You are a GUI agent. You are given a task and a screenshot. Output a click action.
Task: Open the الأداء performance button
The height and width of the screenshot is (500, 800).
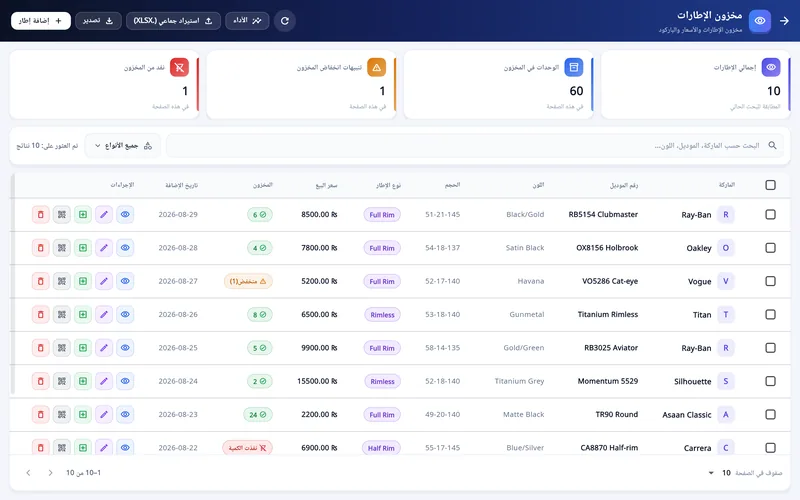pos(247,21)
